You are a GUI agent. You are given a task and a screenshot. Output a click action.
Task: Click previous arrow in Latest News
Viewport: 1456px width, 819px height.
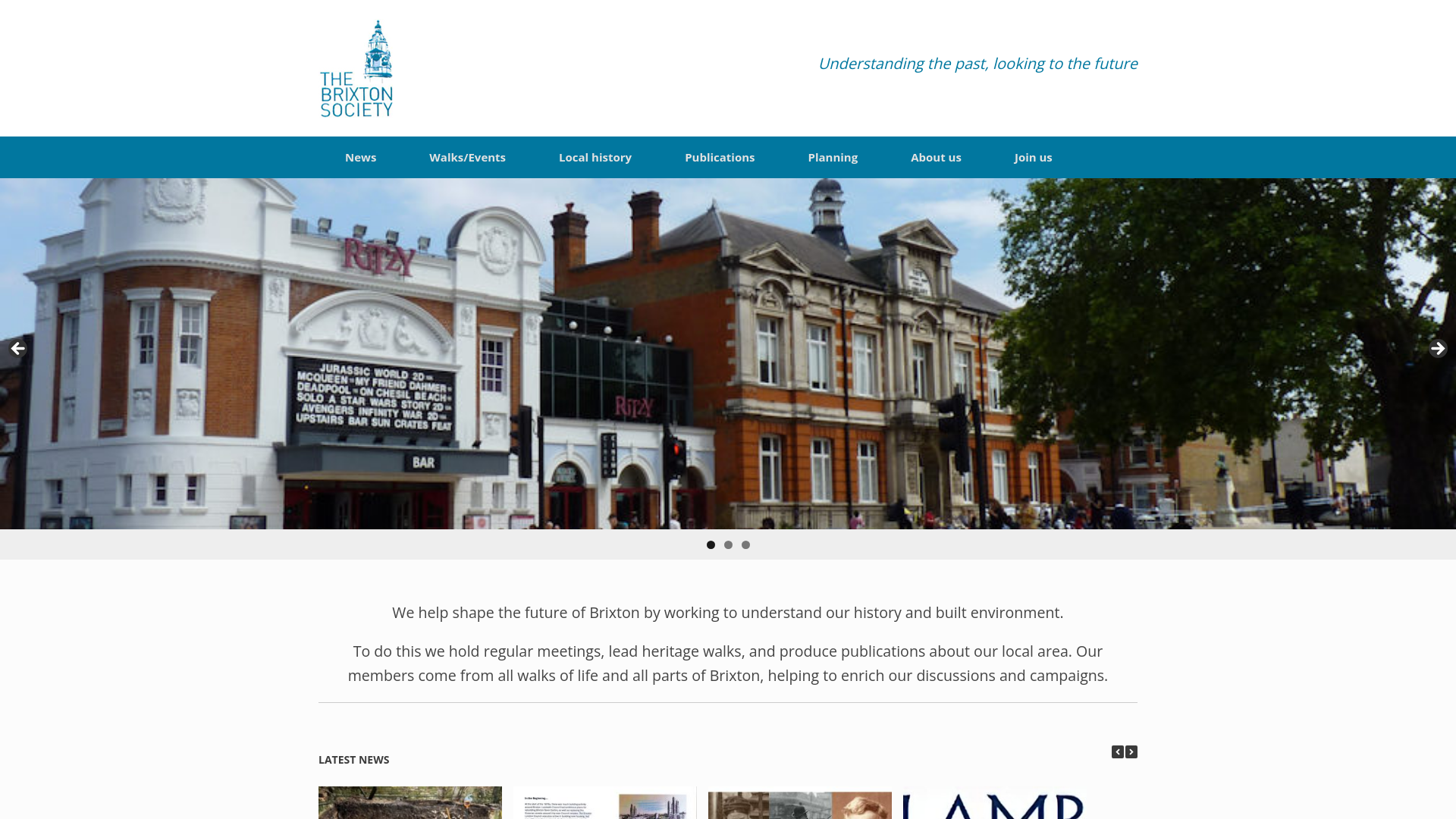click(x=1118, y=752)
